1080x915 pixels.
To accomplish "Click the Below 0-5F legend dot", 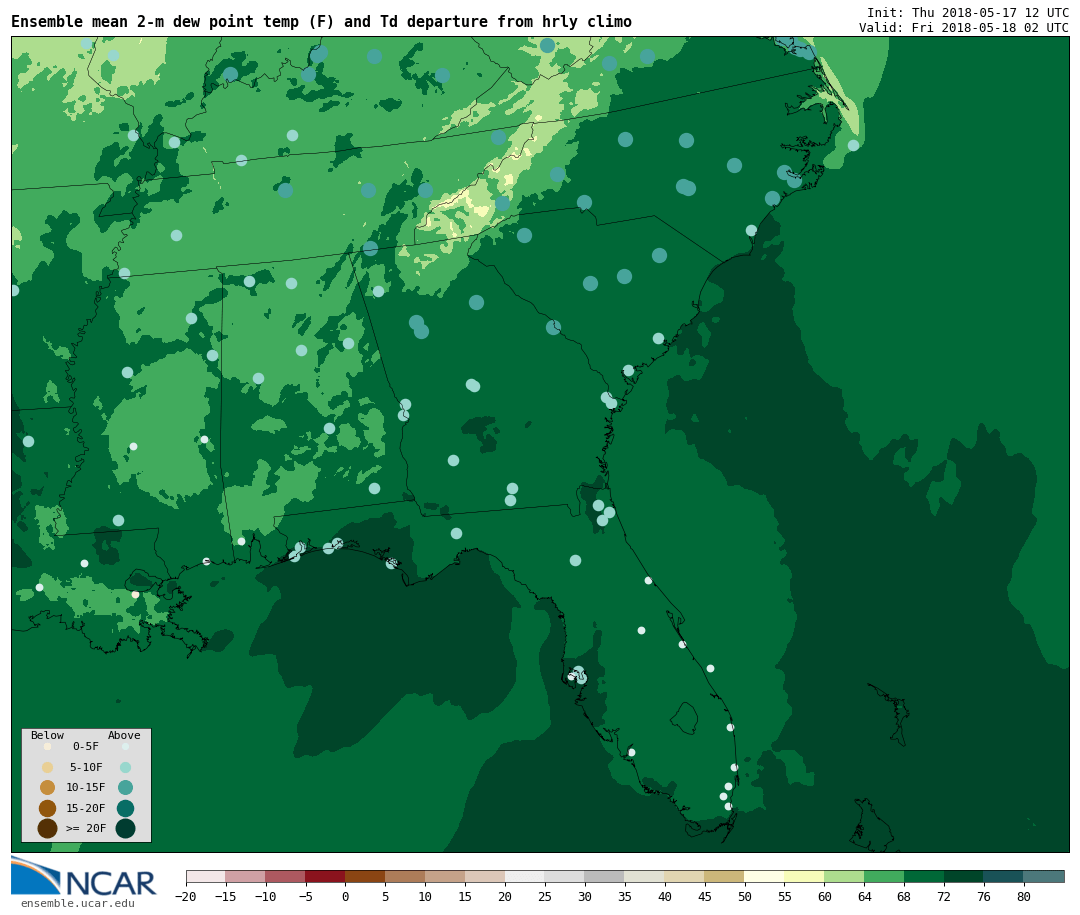I will click(48, 746).
